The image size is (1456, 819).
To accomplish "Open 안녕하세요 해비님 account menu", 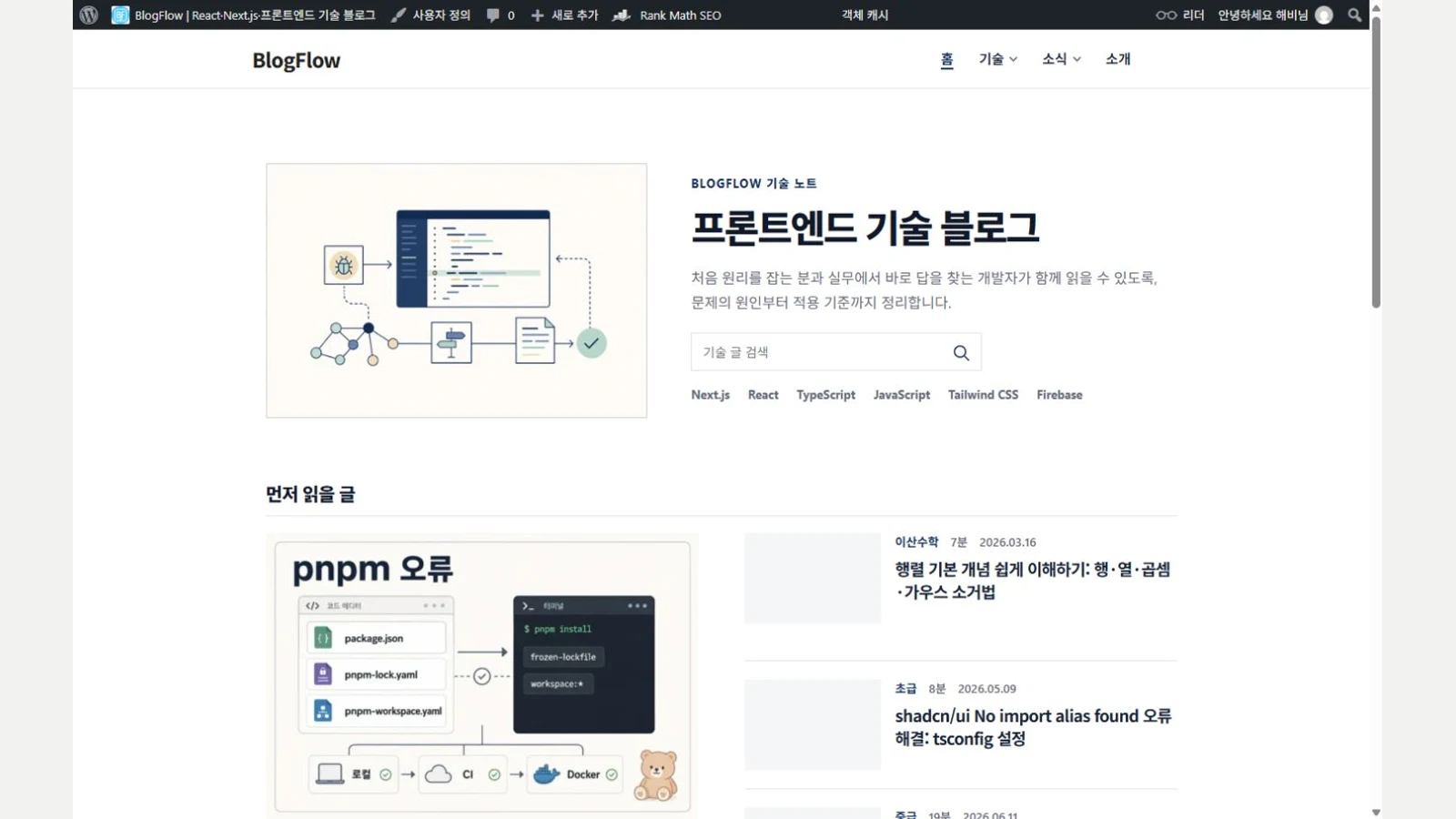I will pyautogui.click(x=1262, y=15).
